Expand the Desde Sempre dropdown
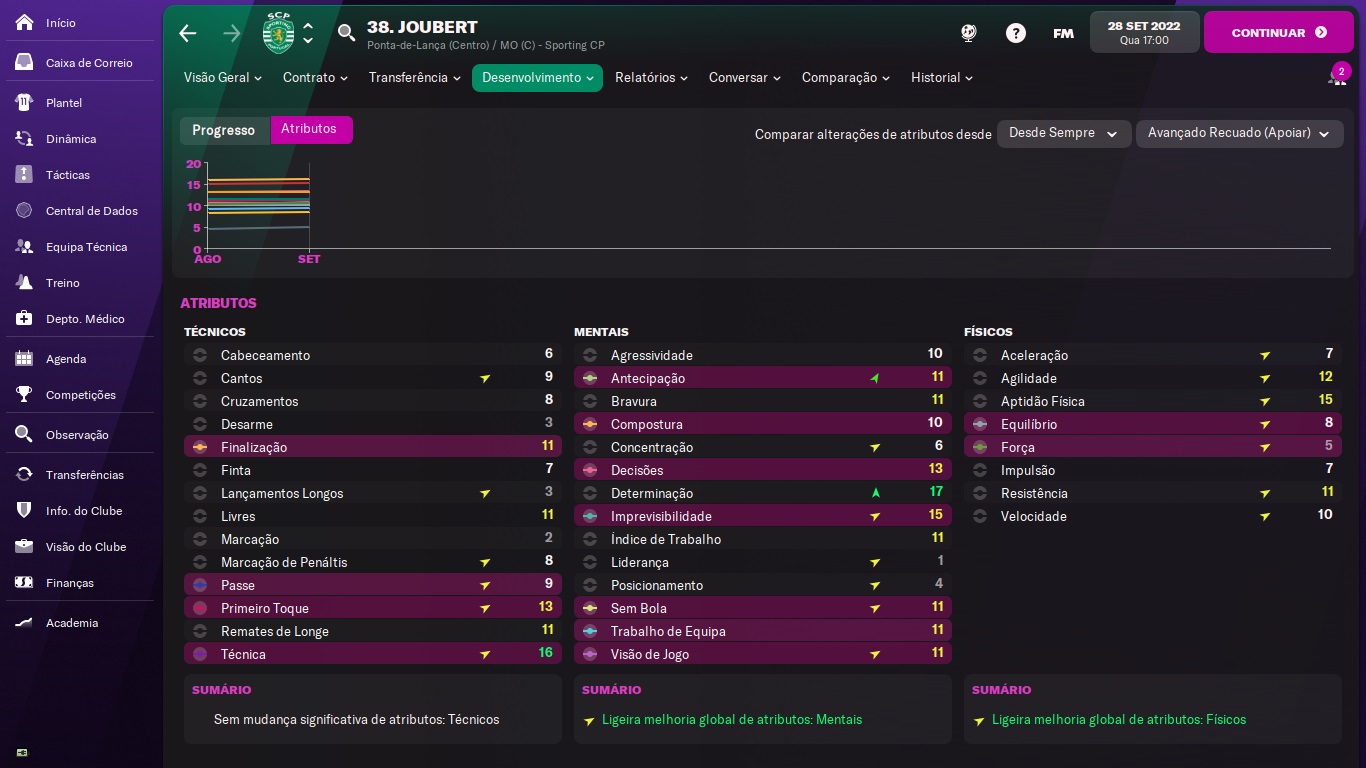Screen dimensions: 1366x768 click(x=1064, y=134)
